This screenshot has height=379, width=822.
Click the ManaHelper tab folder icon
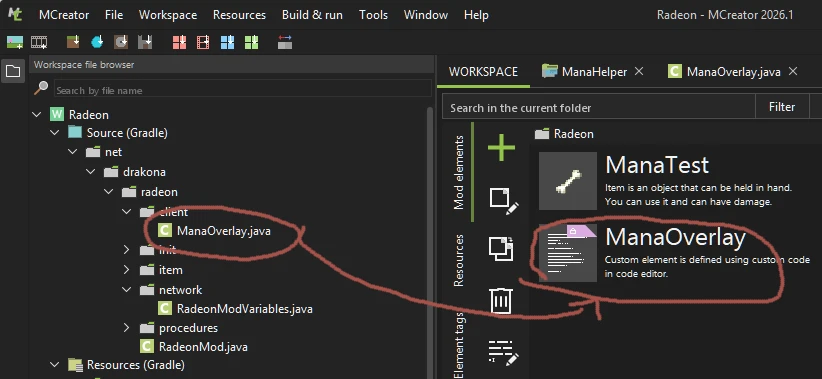(549, 71)
